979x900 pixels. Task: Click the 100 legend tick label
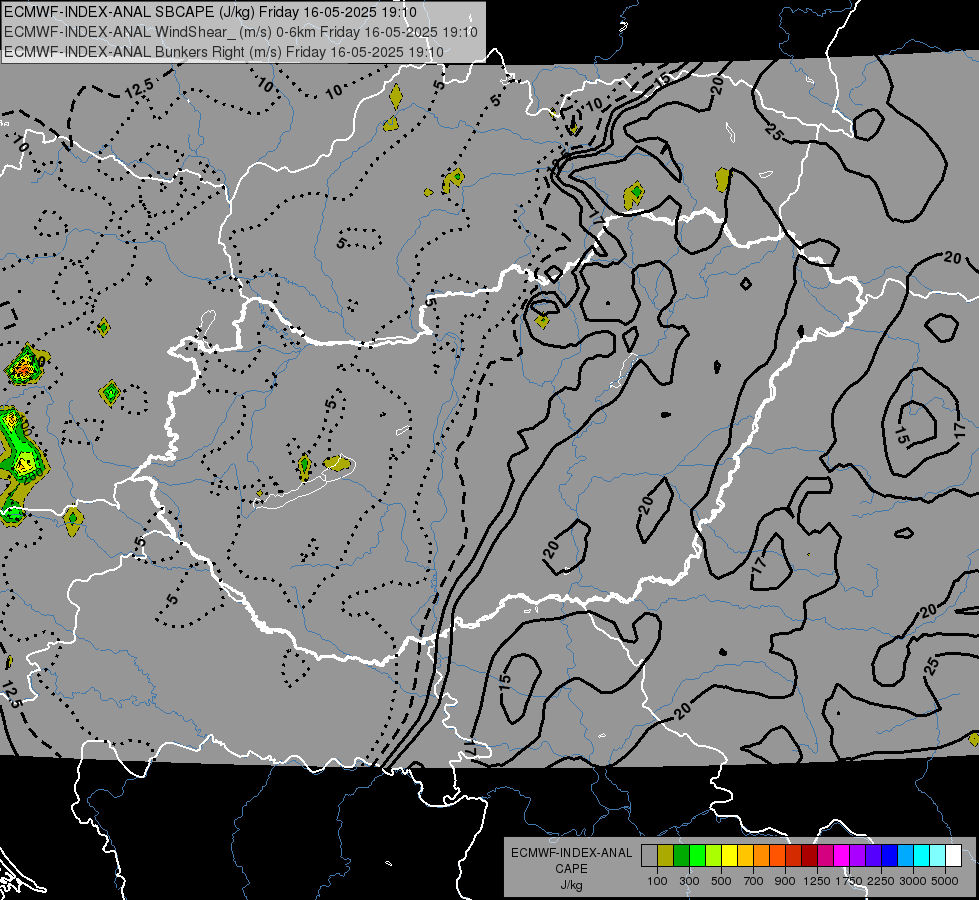657,881
